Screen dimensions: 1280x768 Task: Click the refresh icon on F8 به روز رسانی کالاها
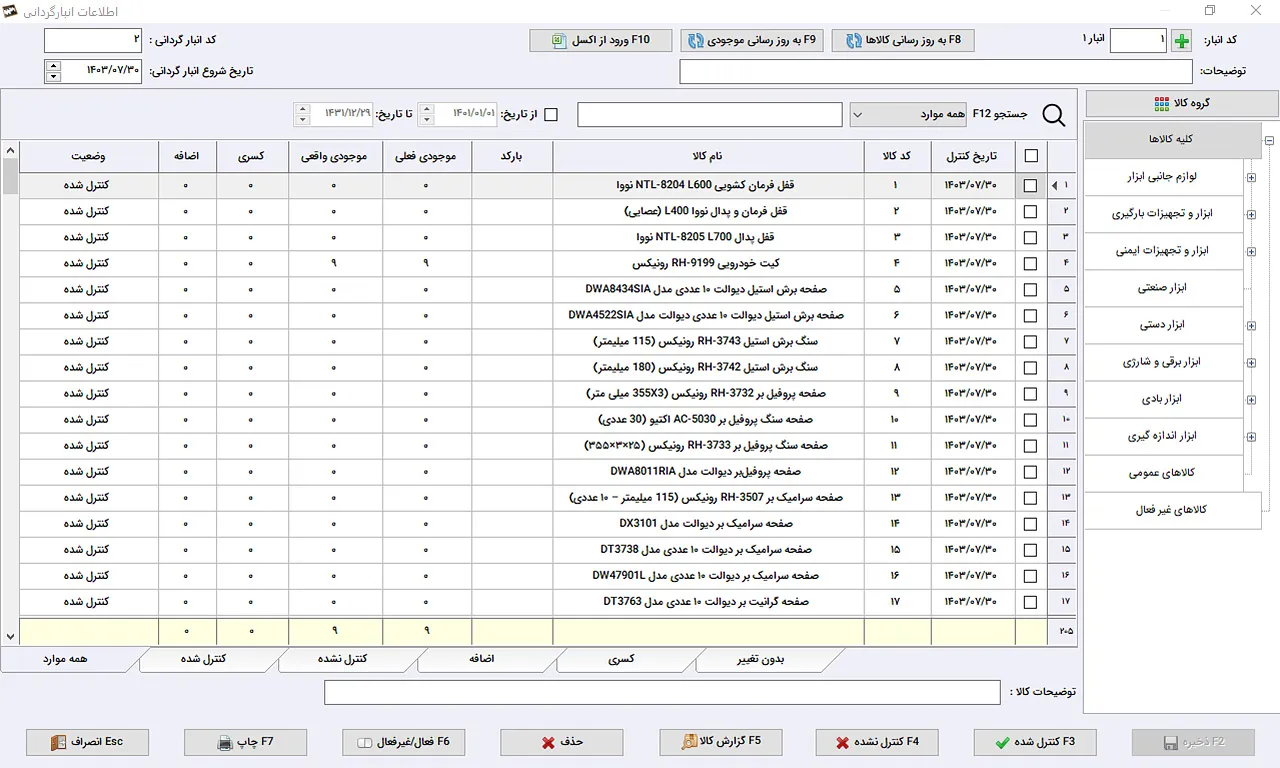(x=854, y=41)
